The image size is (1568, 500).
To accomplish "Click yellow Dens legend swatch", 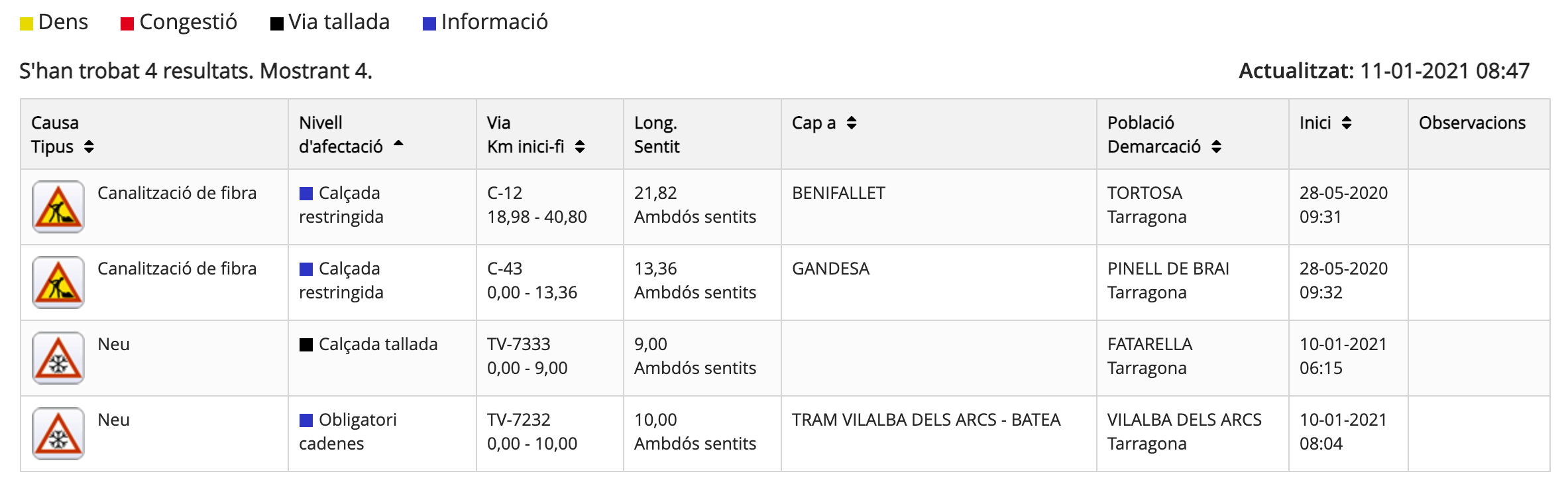I will 27,25.
